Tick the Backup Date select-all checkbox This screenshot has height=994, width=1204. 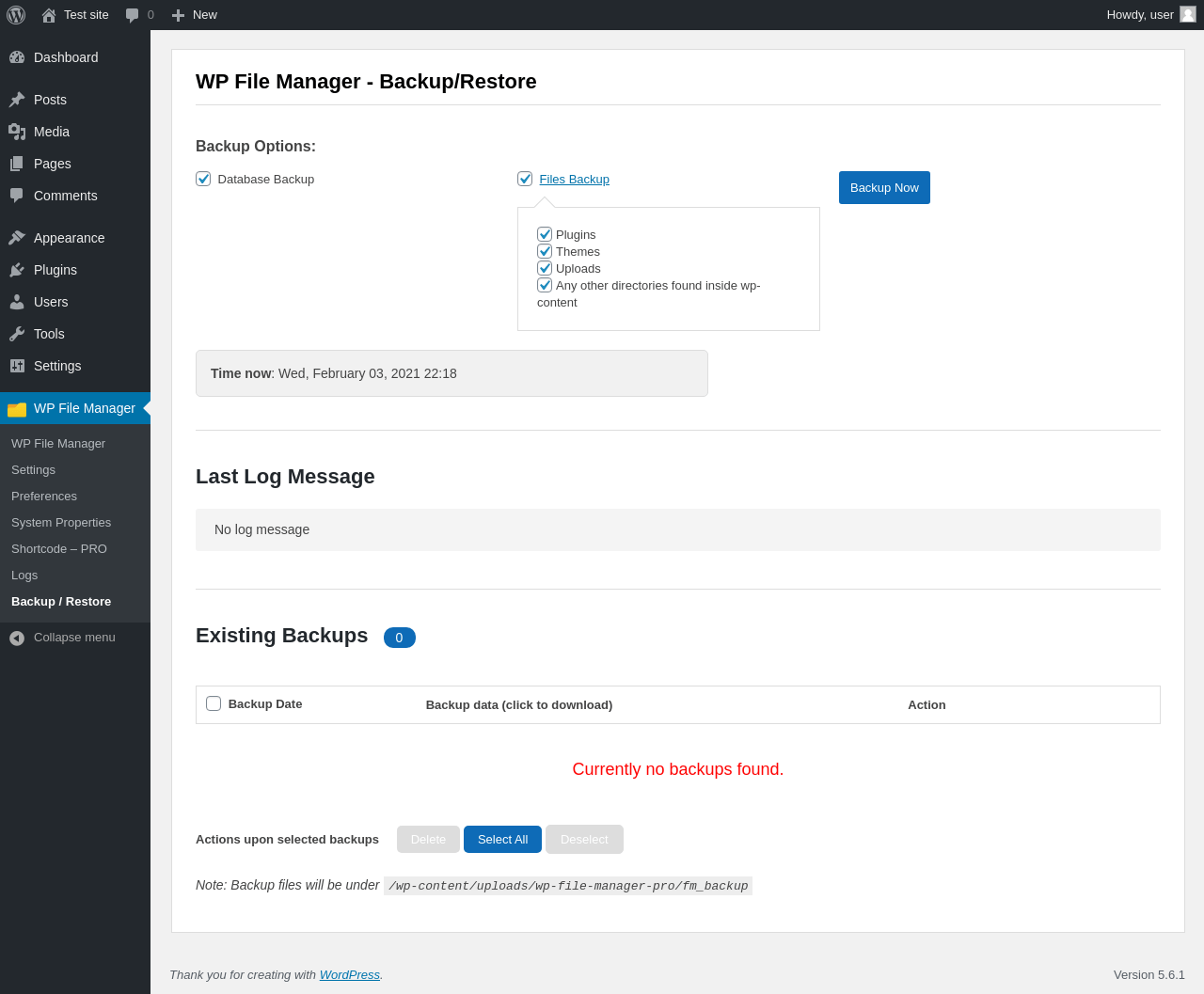tap(214, 703)
